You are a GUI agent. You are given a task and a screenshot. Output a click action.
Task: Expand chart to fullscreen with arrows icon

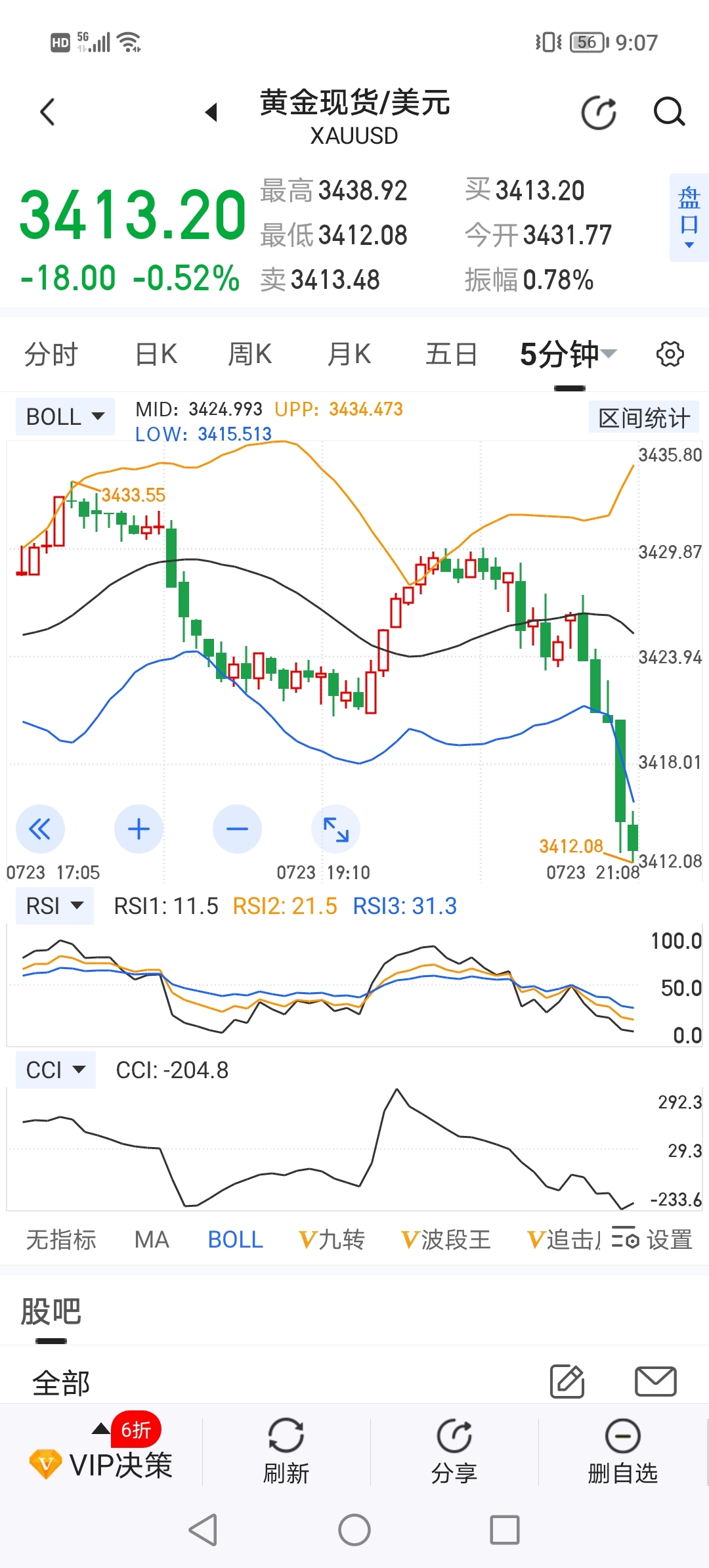335,829
